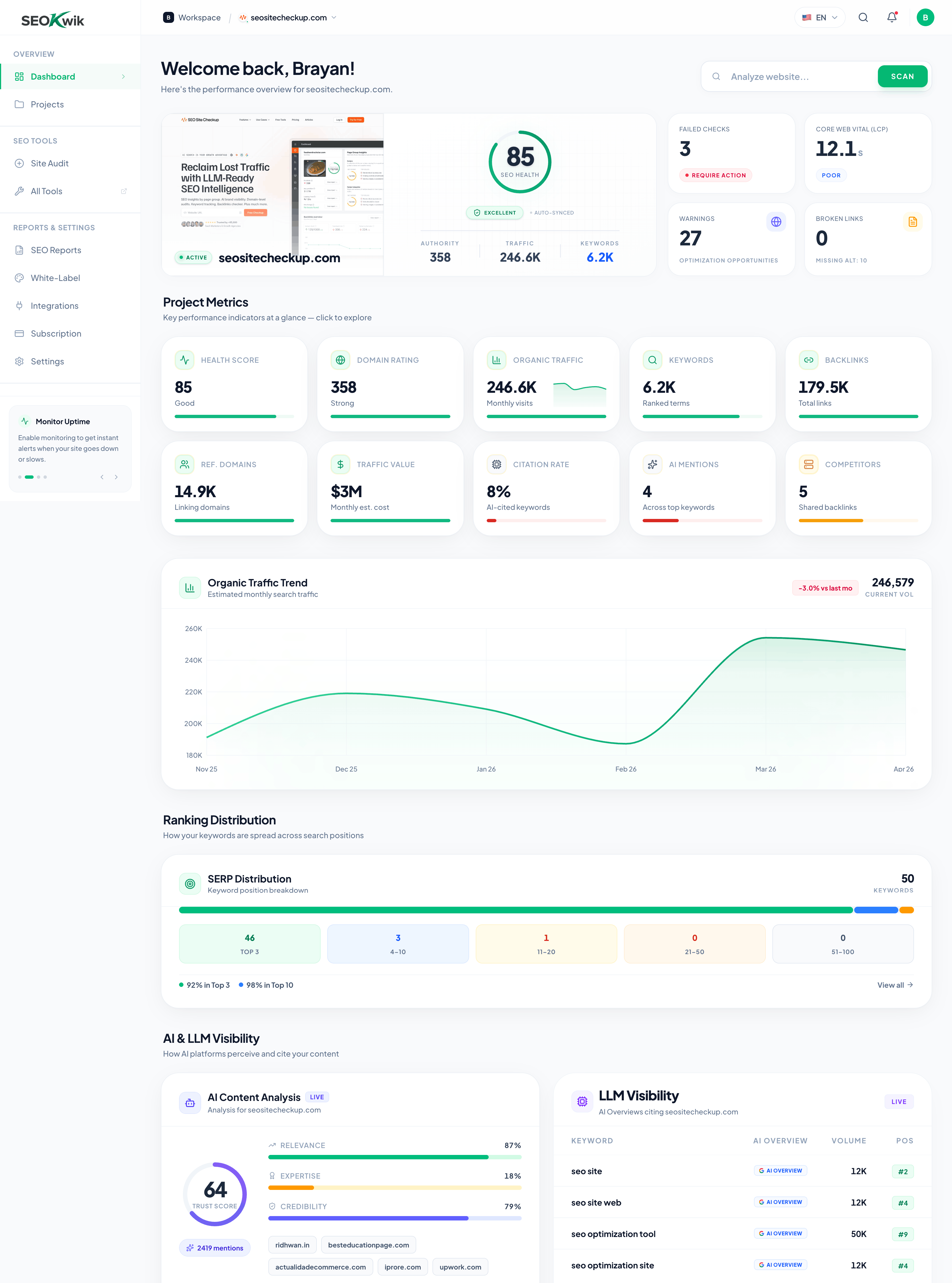
Task: Open the notifications bell
Action: click(x=892, y=17)
